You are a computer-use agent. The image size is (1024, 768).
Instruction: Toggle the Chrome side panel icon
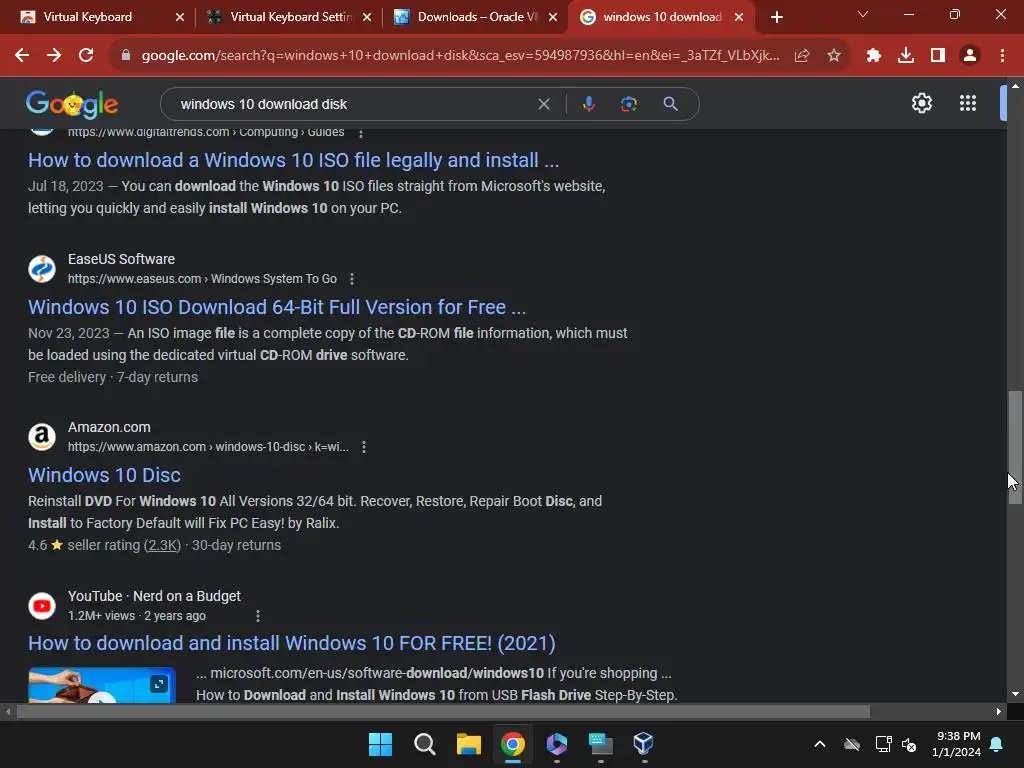coord(938,56)
